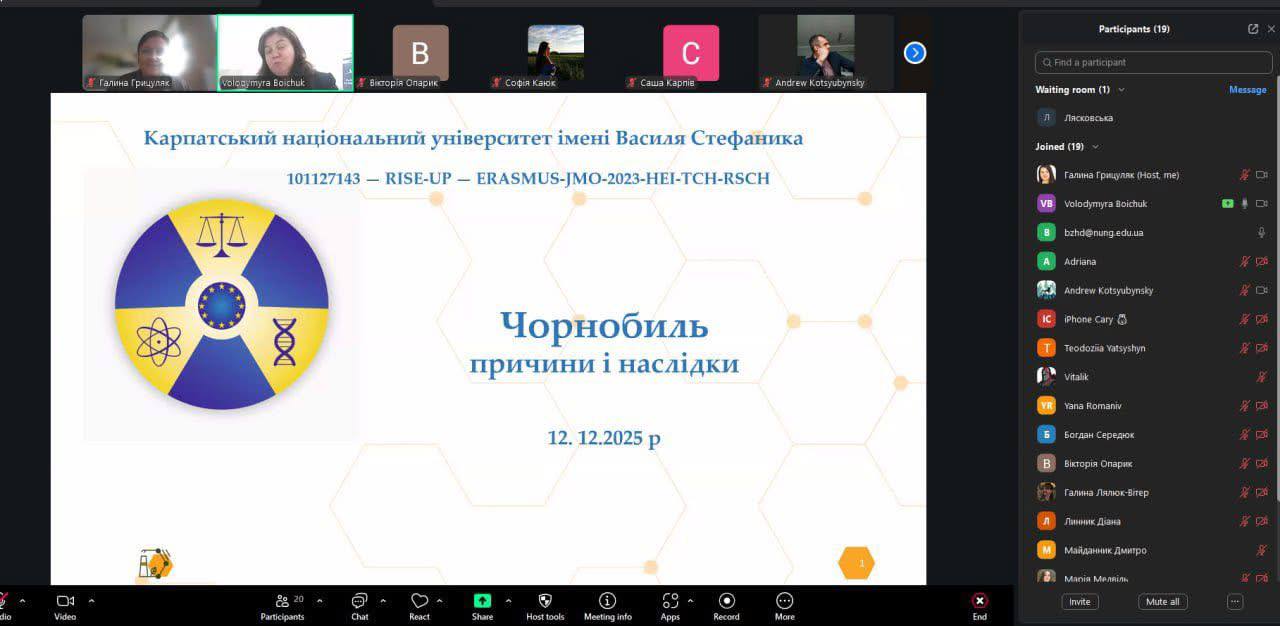This screenshot has width=1280, height=626.
Task: Open Host tools shield icon
Action: 545,601
